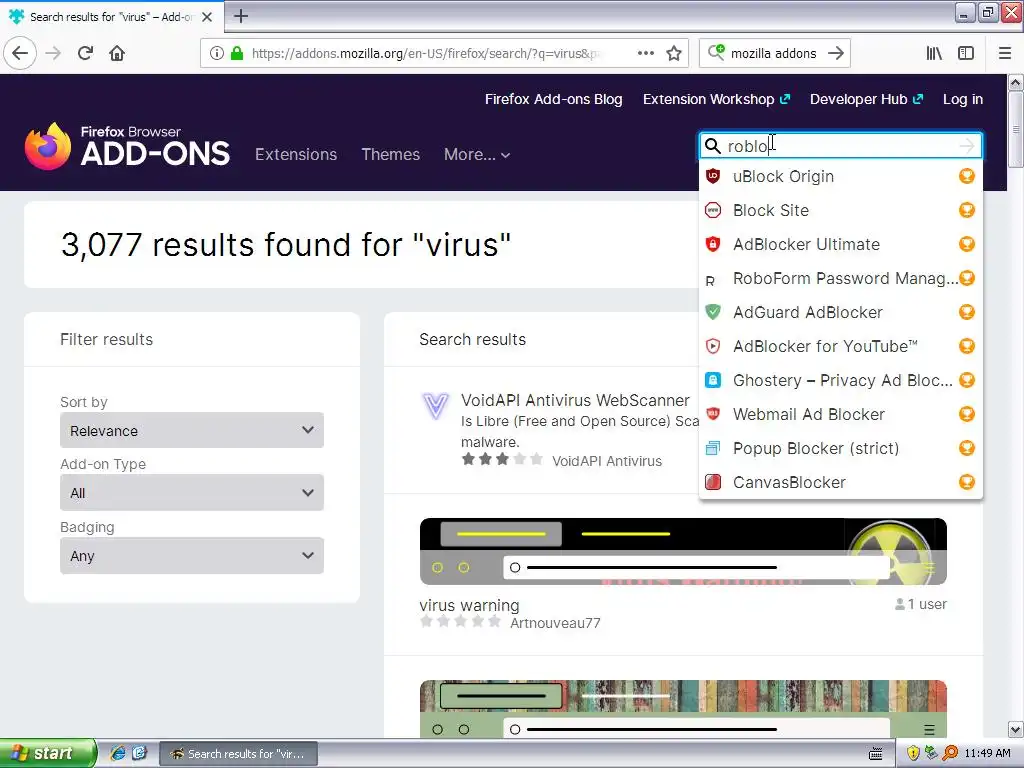Click the Log in link
Screen dimensions: 1024x768
pos(963,99)
